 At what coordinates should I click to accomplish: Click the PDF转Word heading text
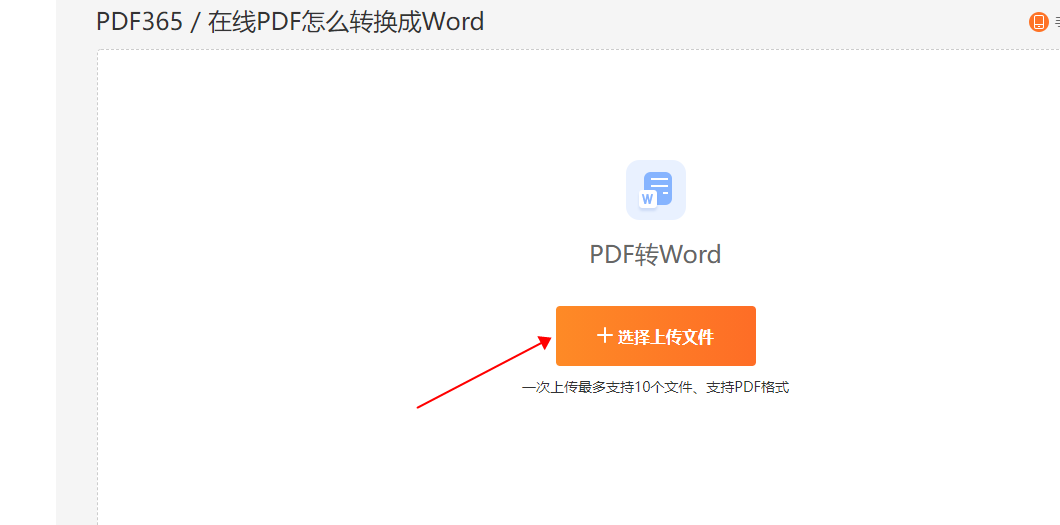[655, 255]
